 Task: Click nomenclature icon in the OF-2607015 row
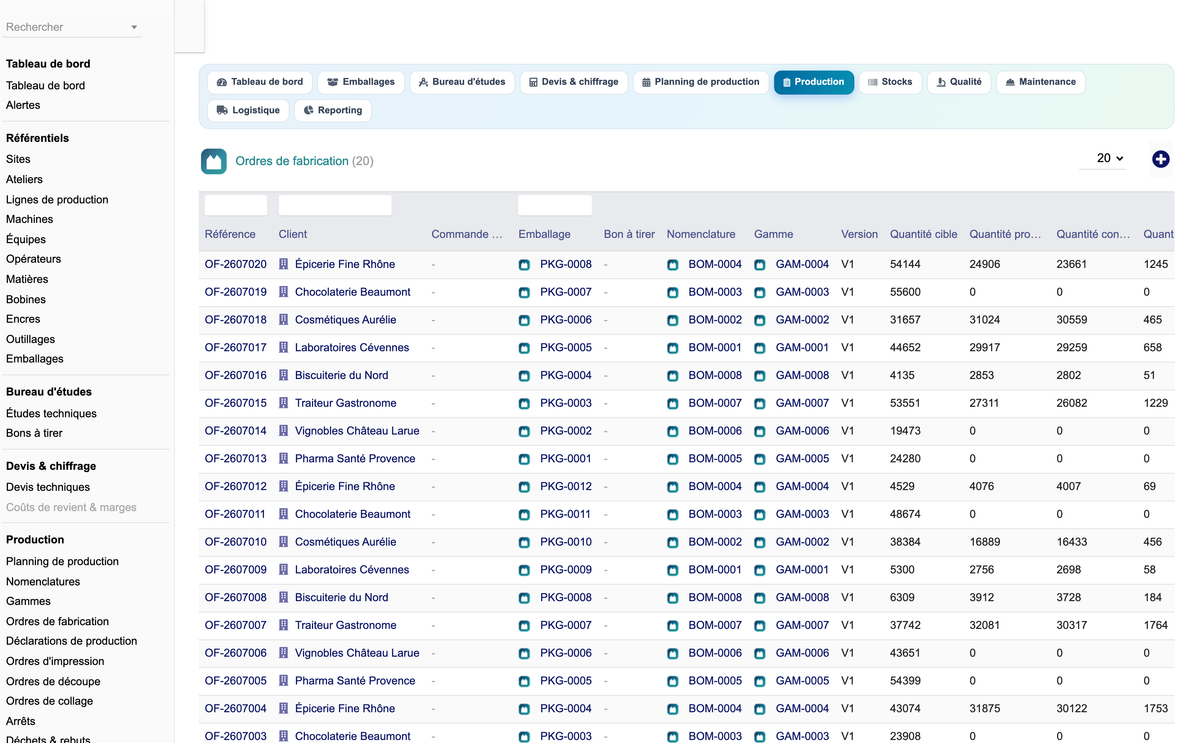673,404
